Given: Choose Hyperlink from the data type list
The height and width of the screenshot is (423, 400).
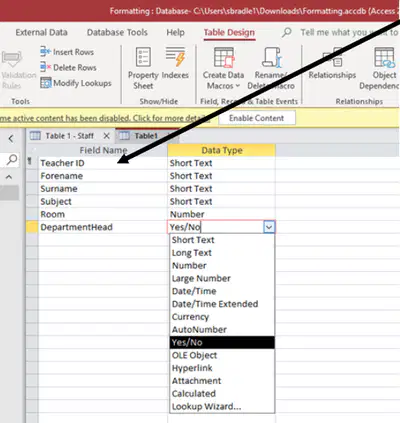Looking at the screenshot, I should click(x=222, y=368).
